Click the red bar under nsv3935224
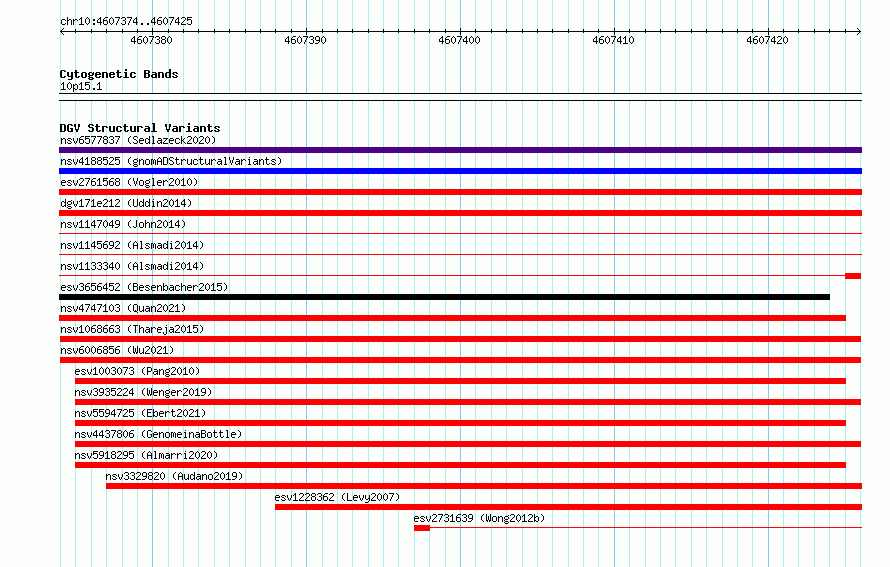Screen dimensions: 890x567 tap(468, 402)
